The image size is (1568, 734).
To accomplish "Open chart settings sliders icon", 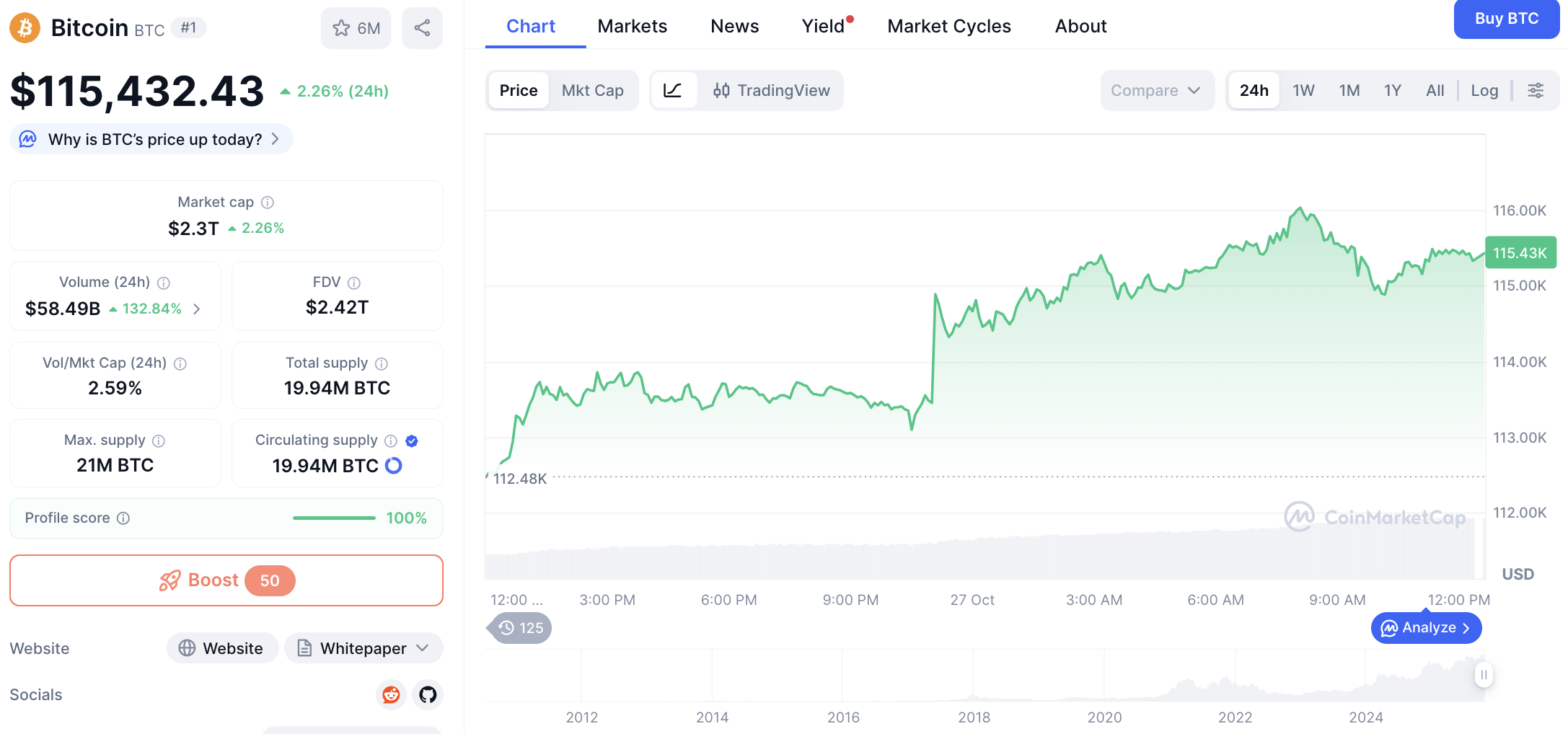I will (x=1536, y=91).
